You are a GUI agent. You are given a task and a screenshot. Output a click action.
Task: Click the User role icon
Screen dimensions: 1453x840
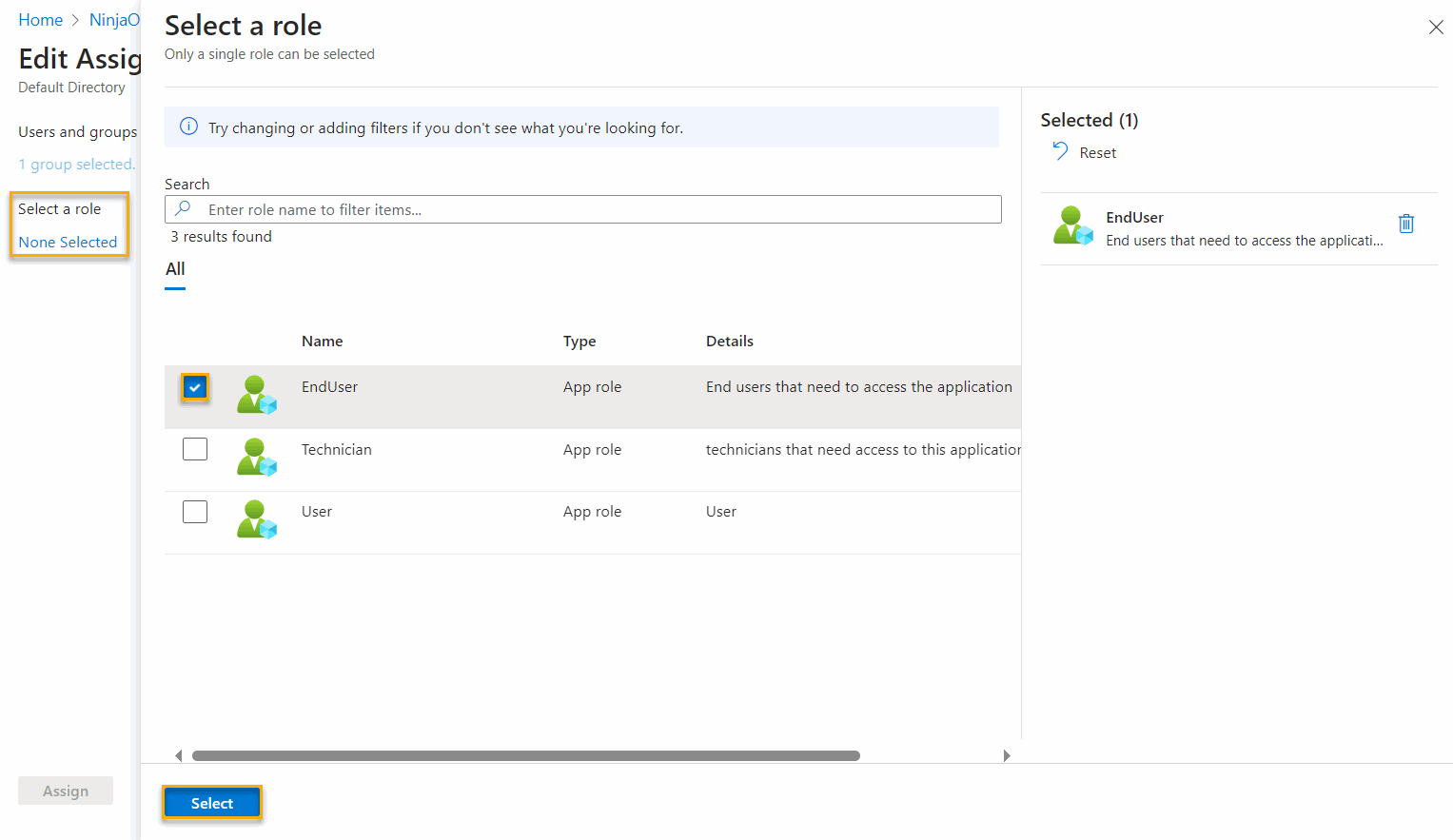click(x=256, y=519)
